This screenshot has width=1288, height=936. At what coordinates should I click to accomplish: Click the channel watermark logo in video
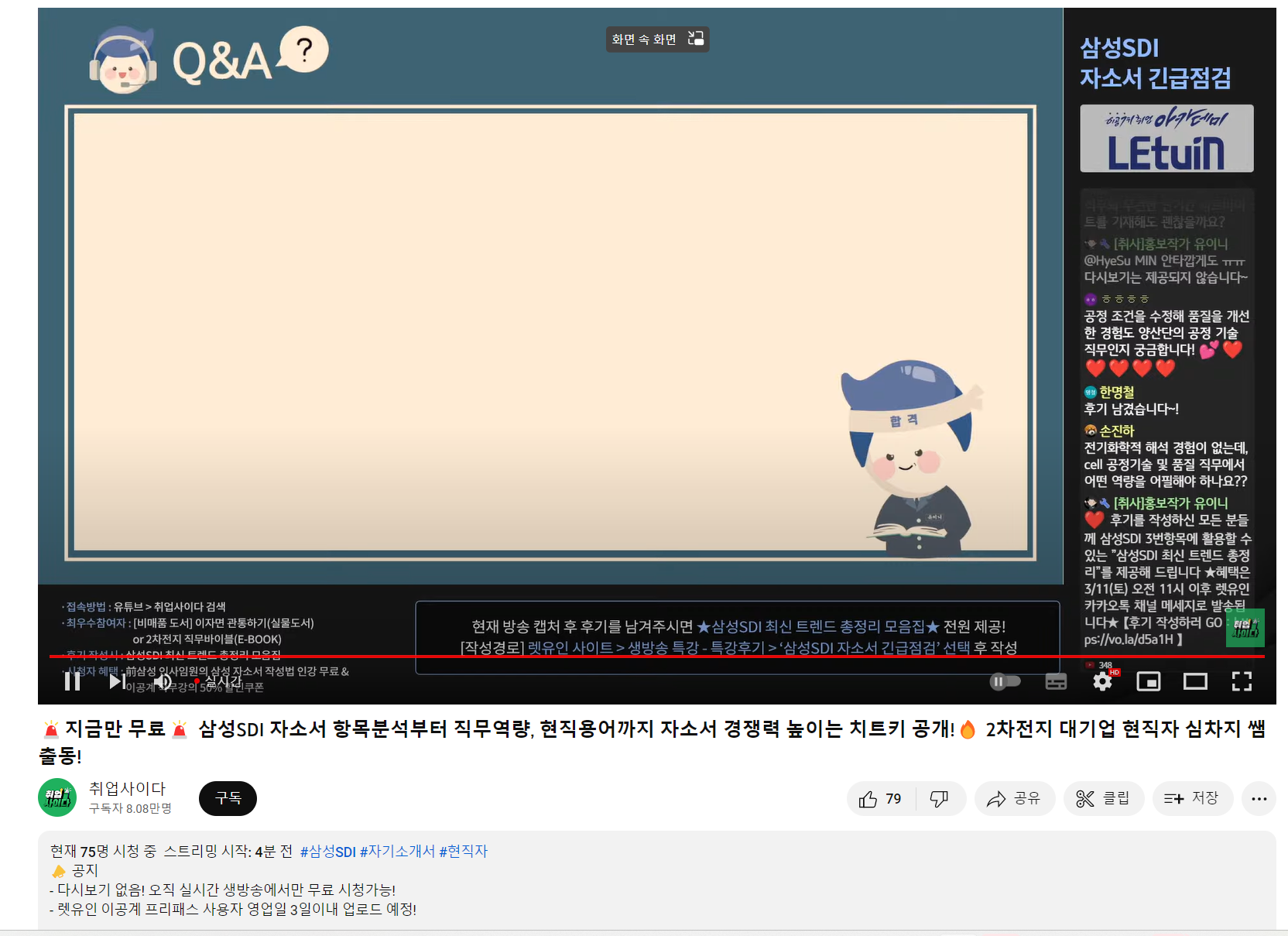coord(1245,628)
